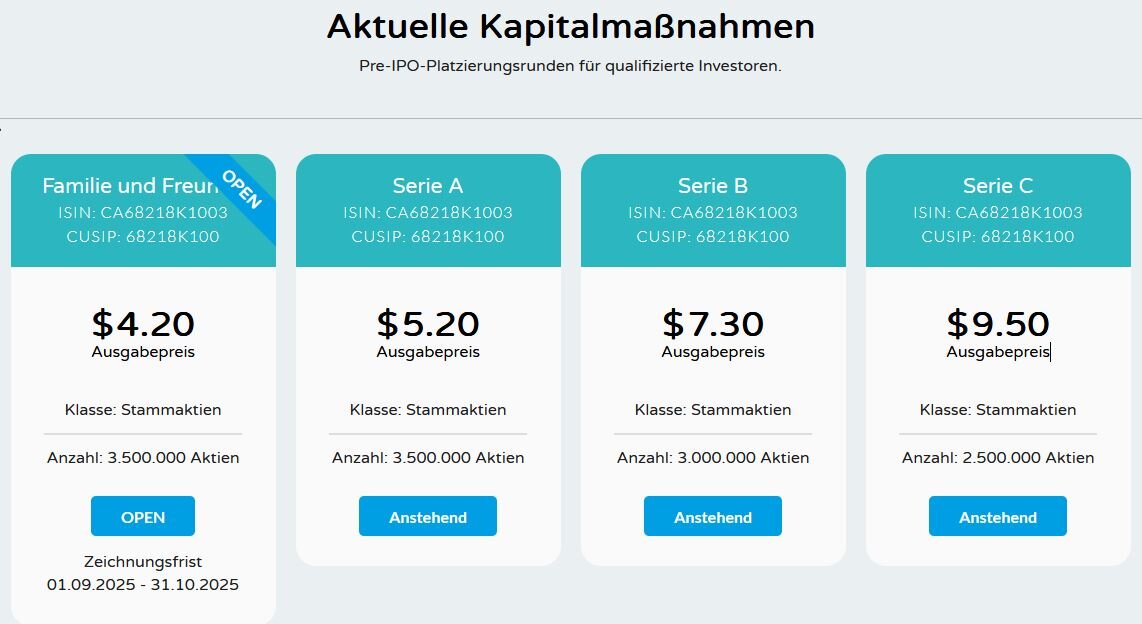
Task: Click the $4.20 issue price
Action: pyautogui.click(x=143, y=324)
